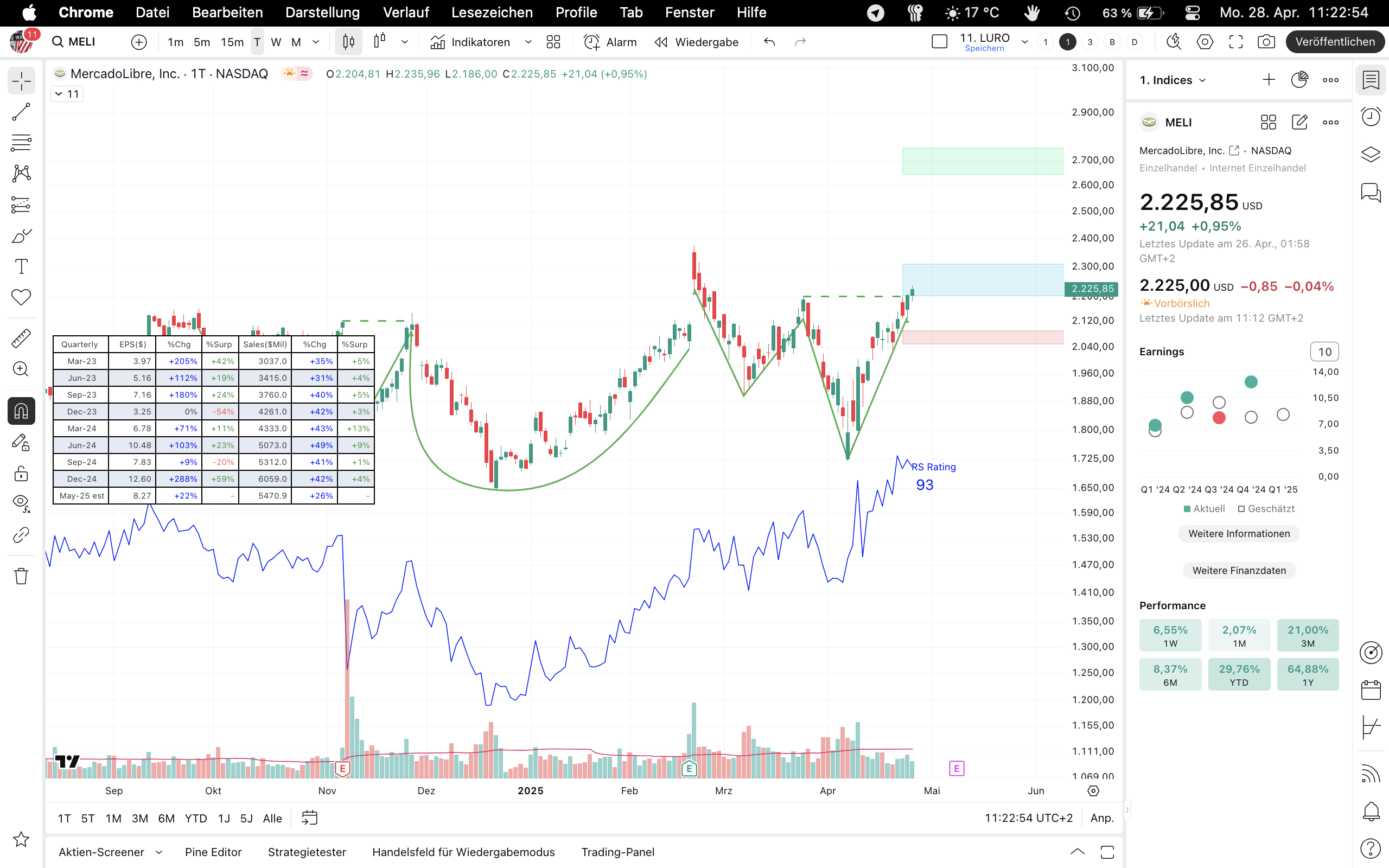
Task: Toggle magnet mode on
Action: click(x=21, y=411)
